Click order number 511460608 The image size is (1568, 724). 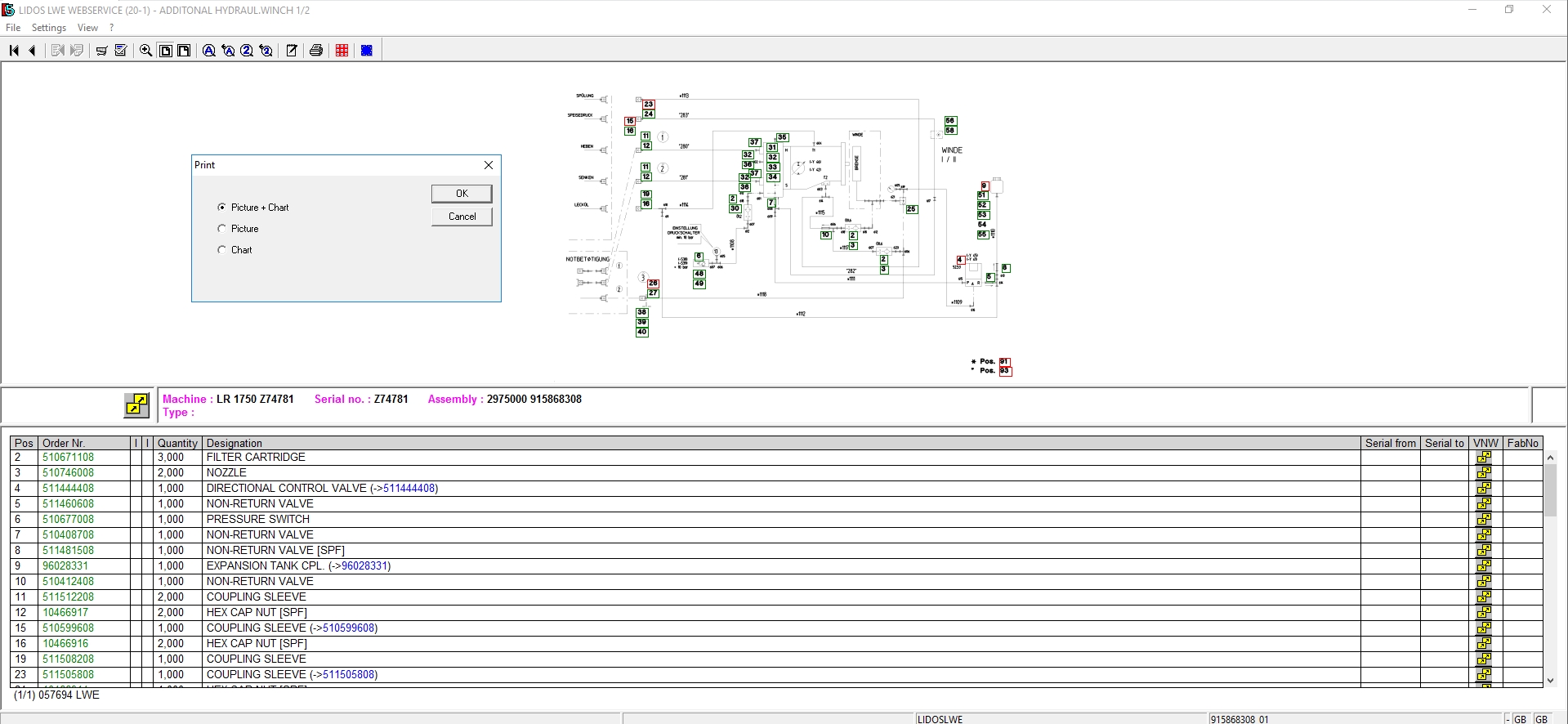point(68,504)
